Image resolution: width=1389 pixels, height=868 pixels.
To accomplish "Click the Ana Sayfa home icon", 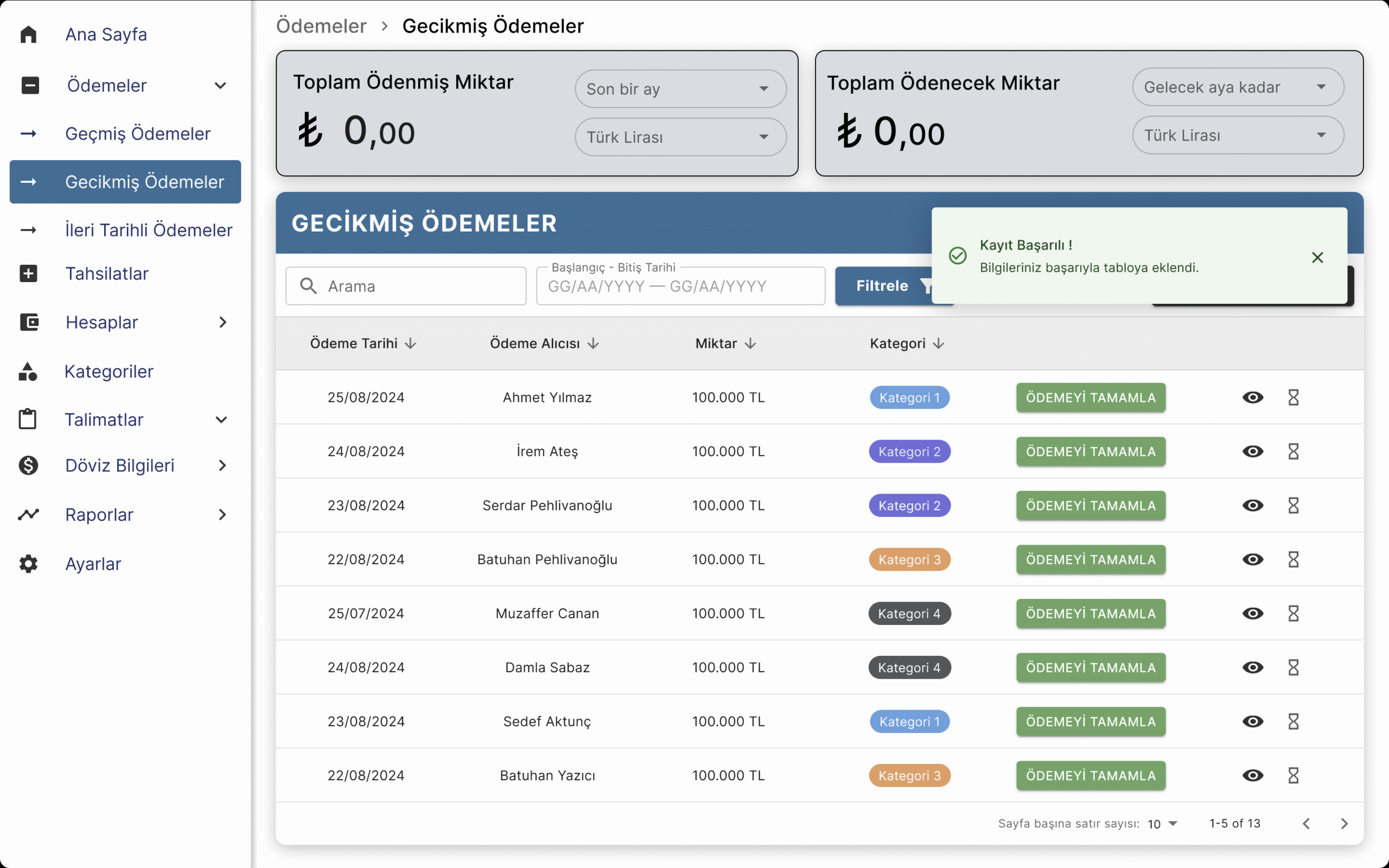I will (28, 34).
